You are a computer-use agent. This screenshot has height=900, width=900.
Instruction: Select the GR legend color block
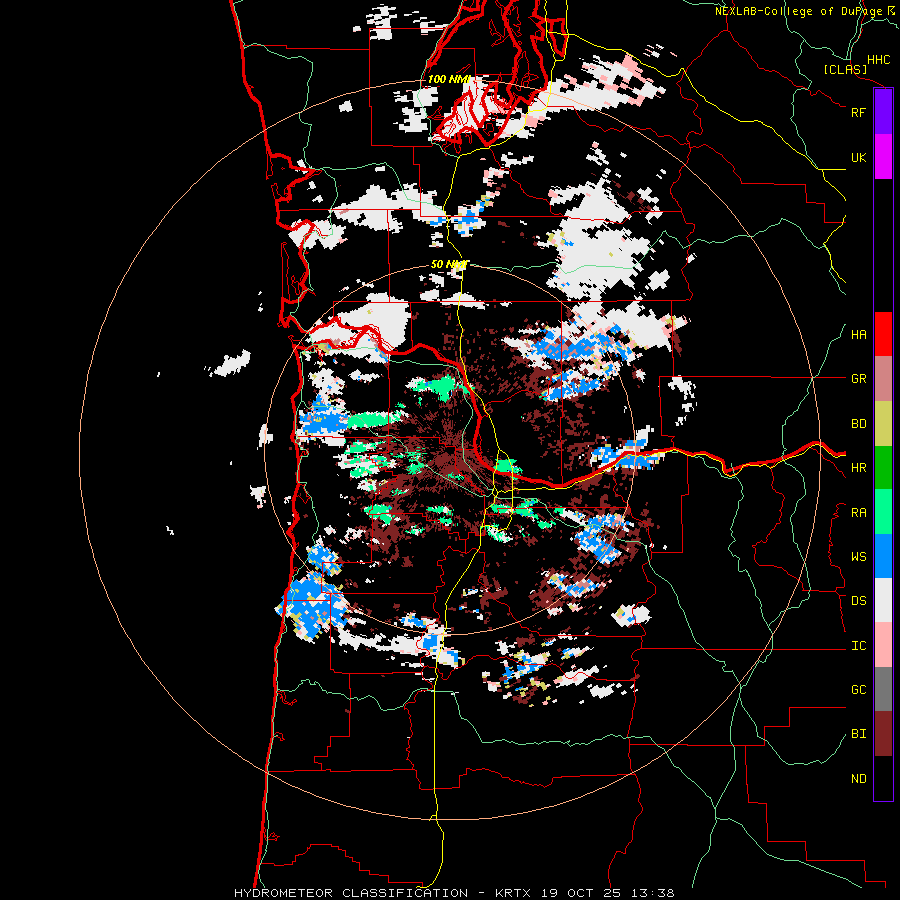[883, 379]
